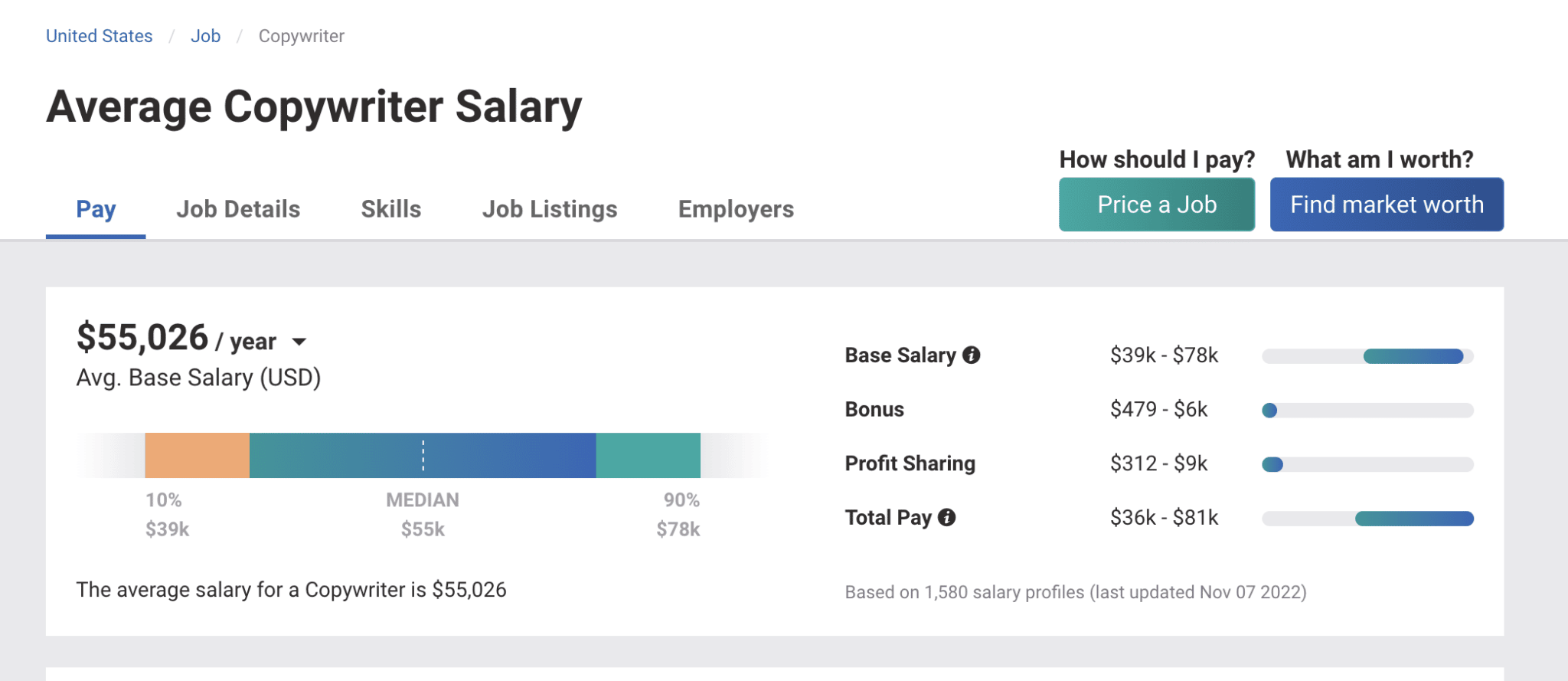Click the 'What am I worth?' text

[1380, 159]
